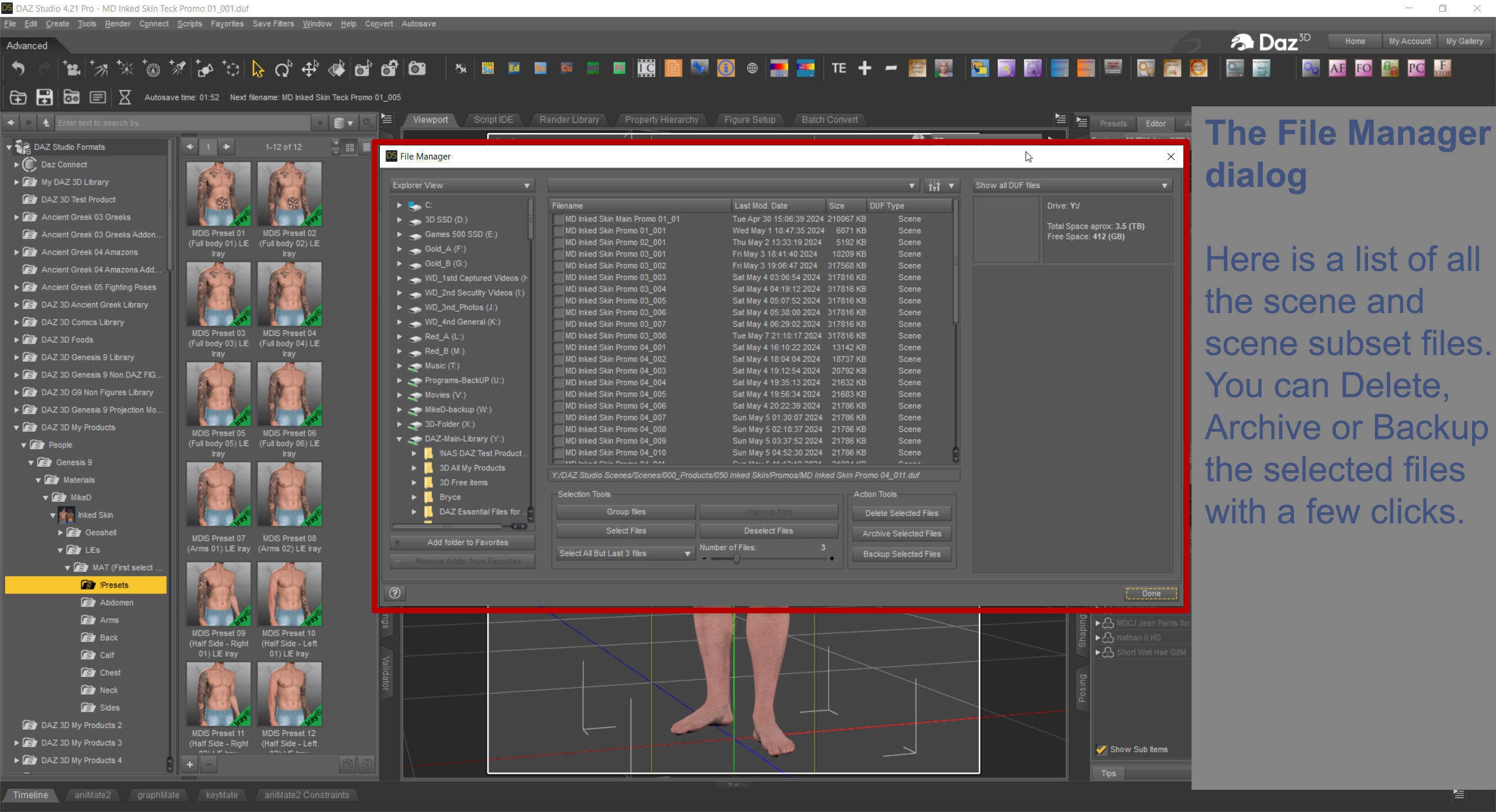Click the Archive Selected Files button
Screen dimensions: 1496x812
click(902, 534)
